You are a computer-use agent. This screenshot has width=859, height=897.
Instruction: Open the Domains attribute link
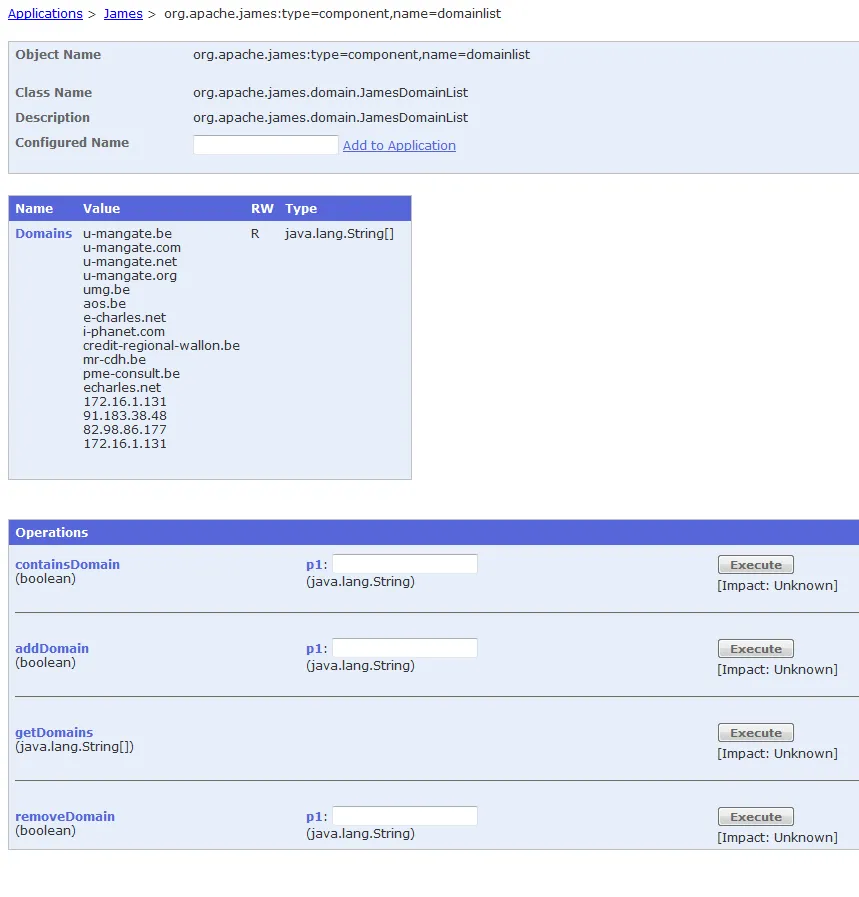43,233
